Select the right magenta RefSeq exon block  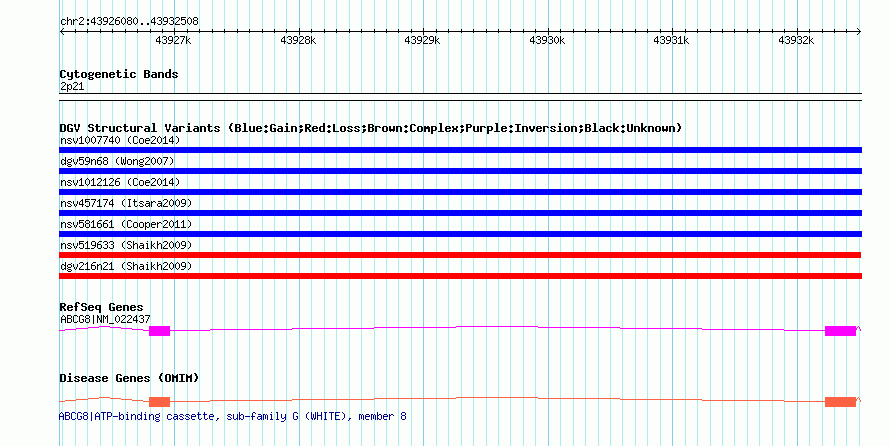(840, 331)
